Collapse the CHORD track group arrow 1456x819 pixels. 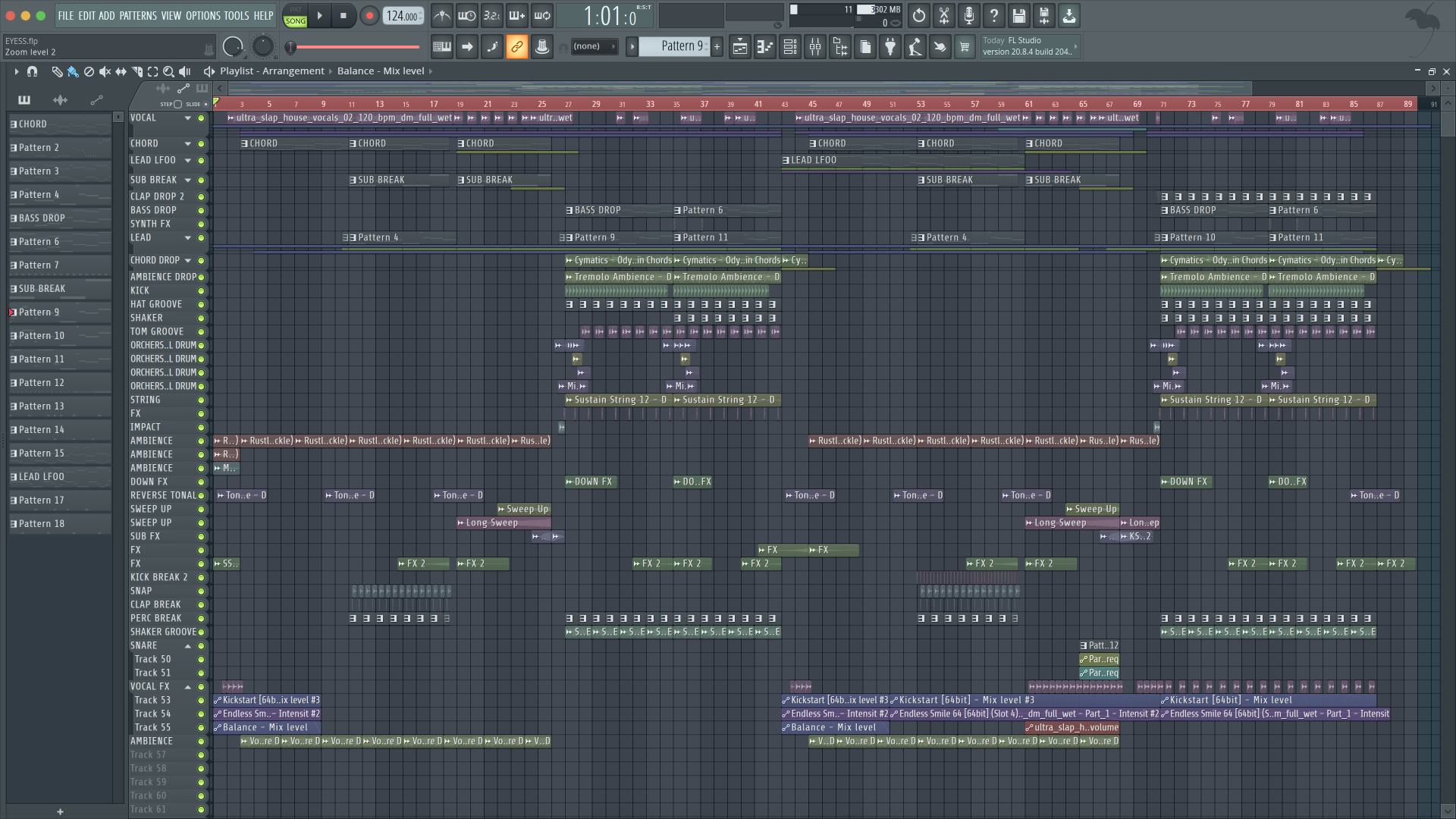[187, 144]
